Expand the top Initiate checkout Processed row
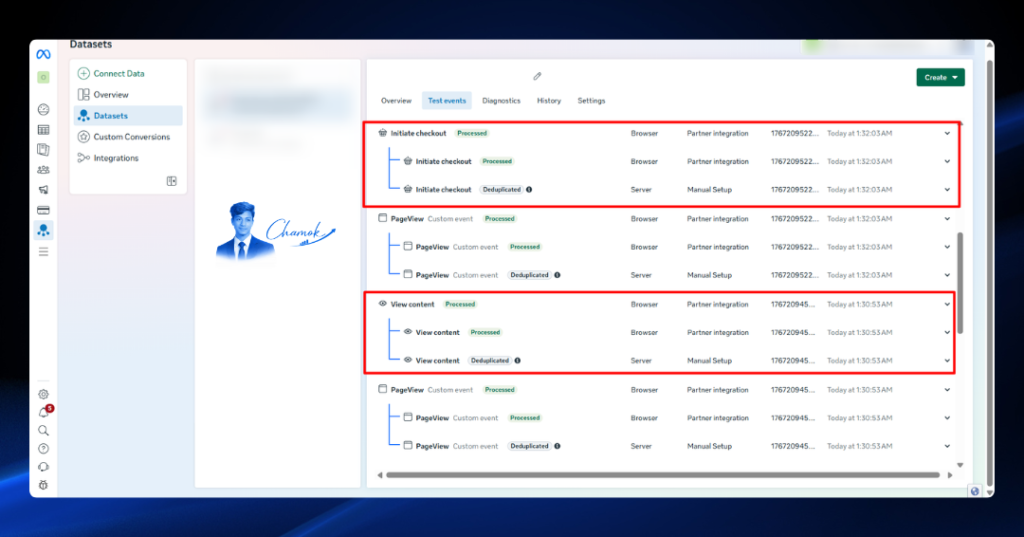The image size is (1024, 537). point(947,133)
